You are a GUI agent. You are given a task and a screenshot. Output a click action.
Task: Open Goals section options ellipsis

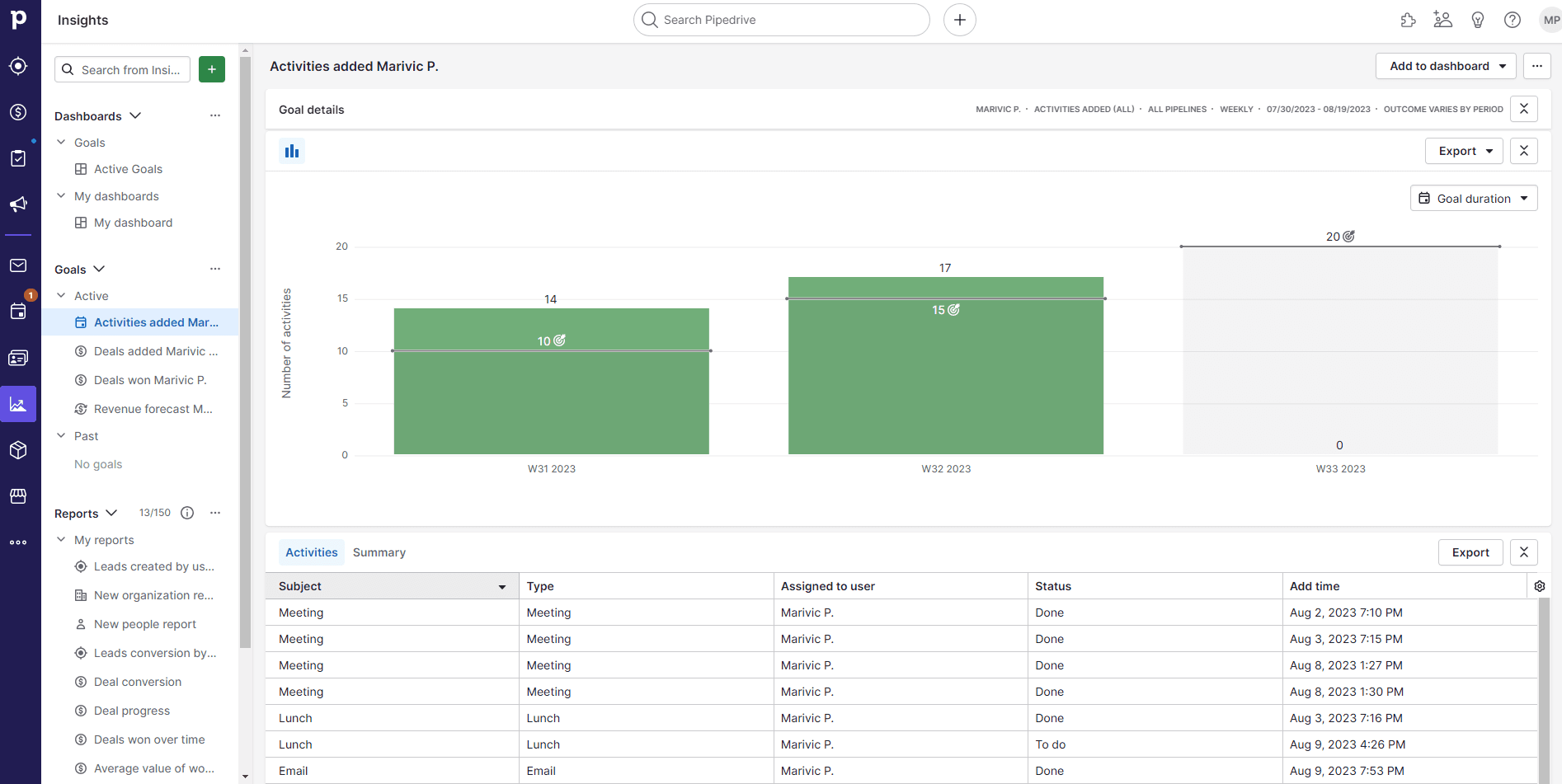pyautogui.click(x=215, y=269)
